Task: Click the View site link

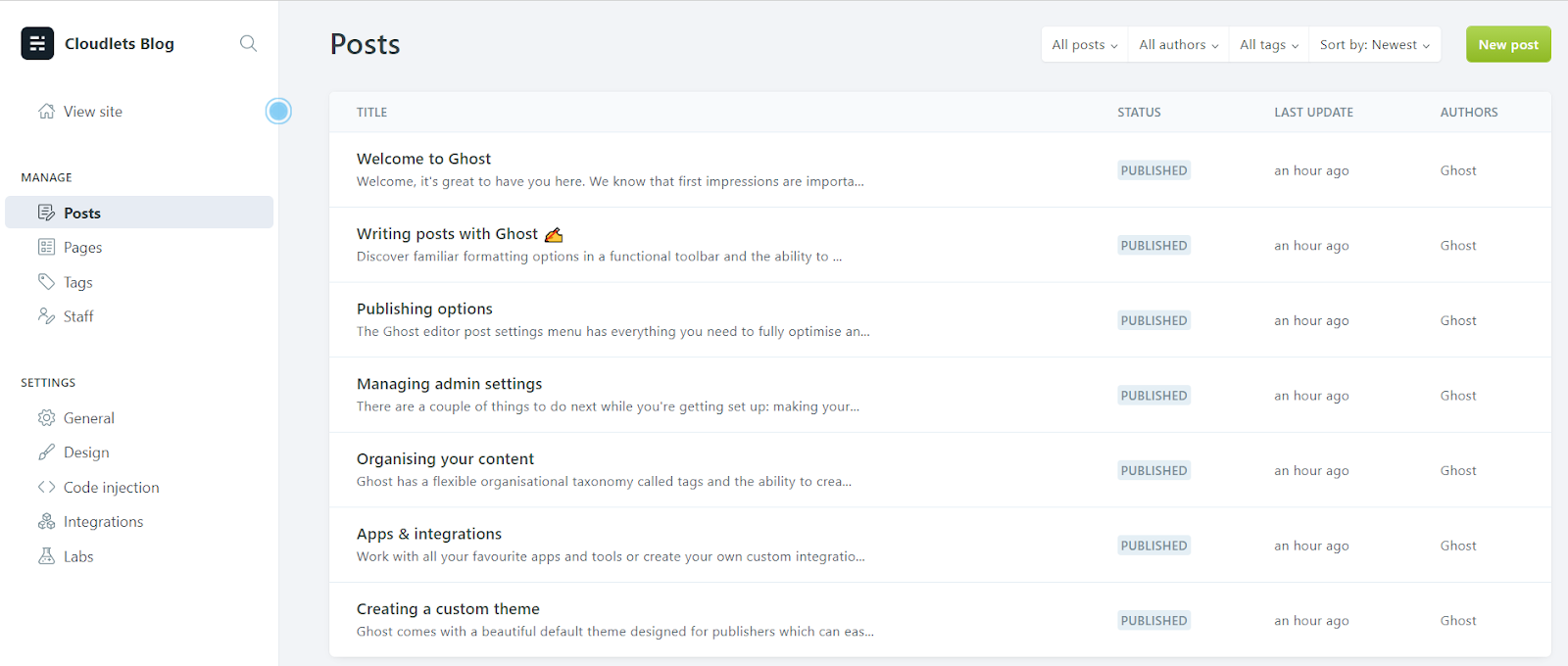Action: (92, 111)
